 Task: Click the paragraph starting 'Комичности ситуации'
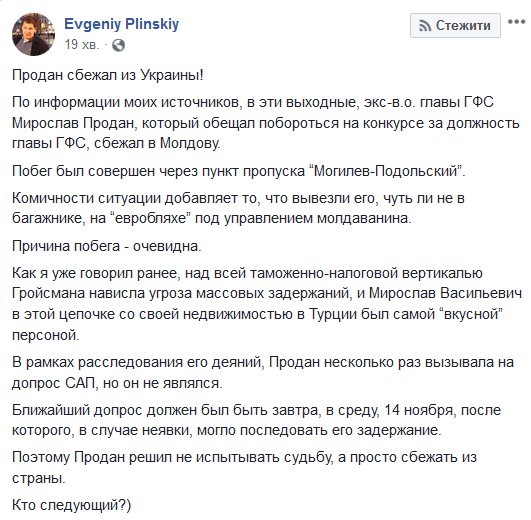pyautogui.click(x=238, y=208)
